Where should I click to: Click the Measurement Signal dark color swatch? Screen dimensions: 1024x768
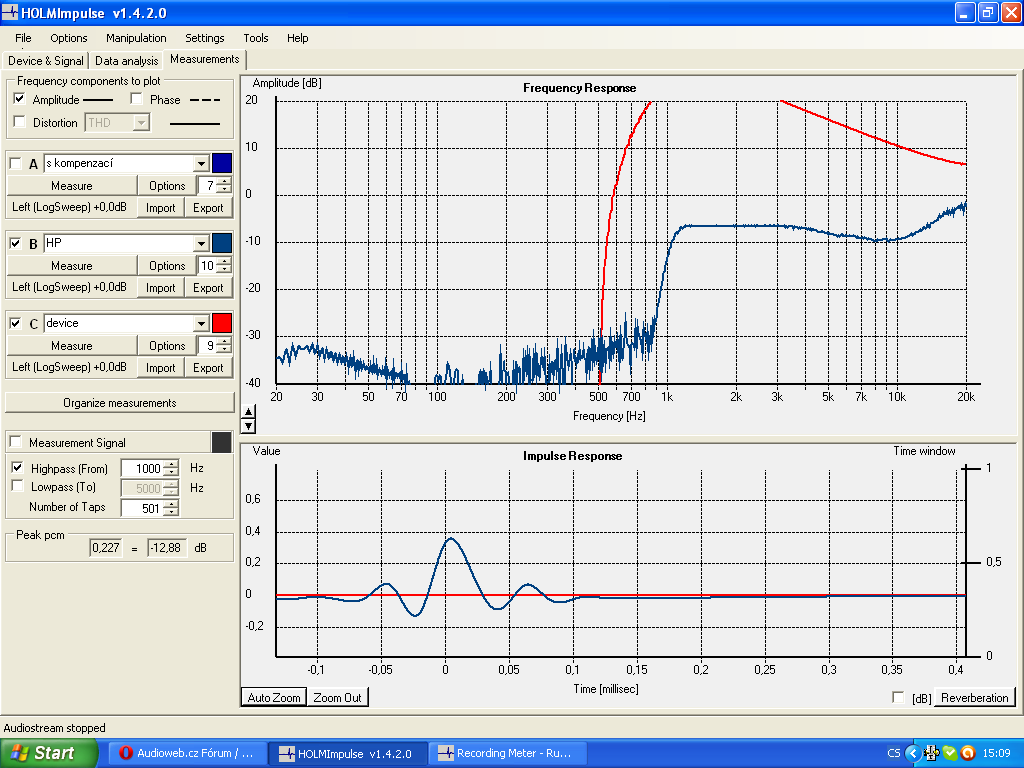click(222, 442)
